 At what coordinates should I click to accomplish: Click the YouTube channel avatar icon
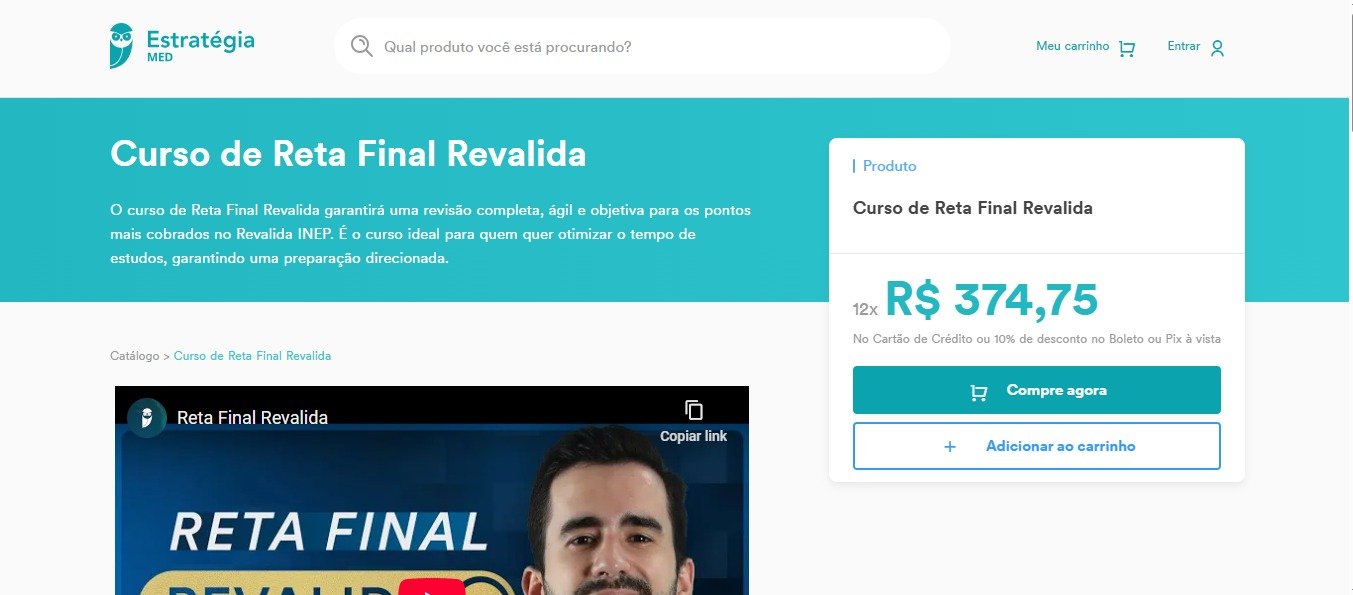(147, 417)
